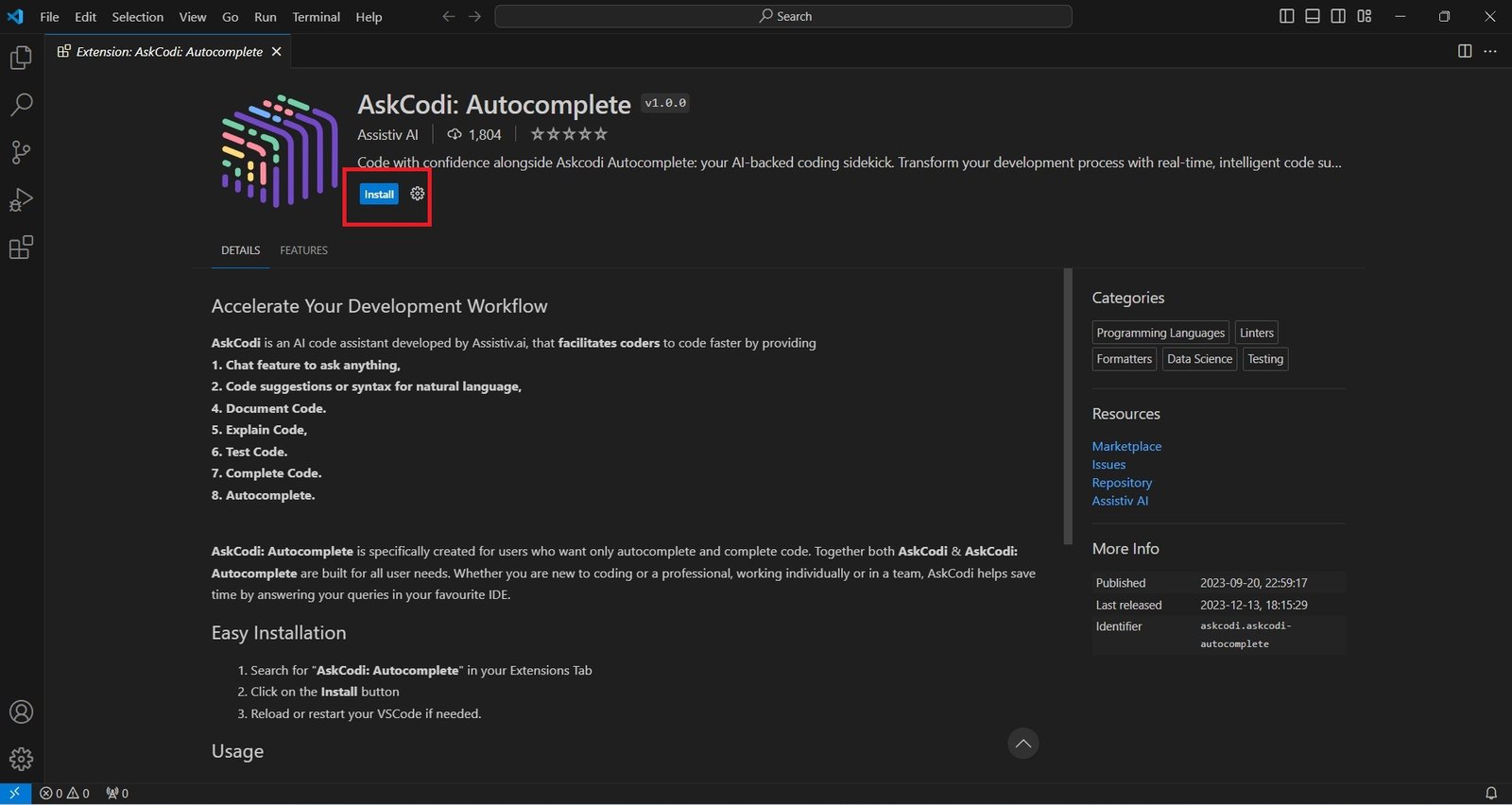Viewport: 1512px width, 805px height.
Task: Open the Extensions view in activity bar
Action: click(x=21, y=248)
